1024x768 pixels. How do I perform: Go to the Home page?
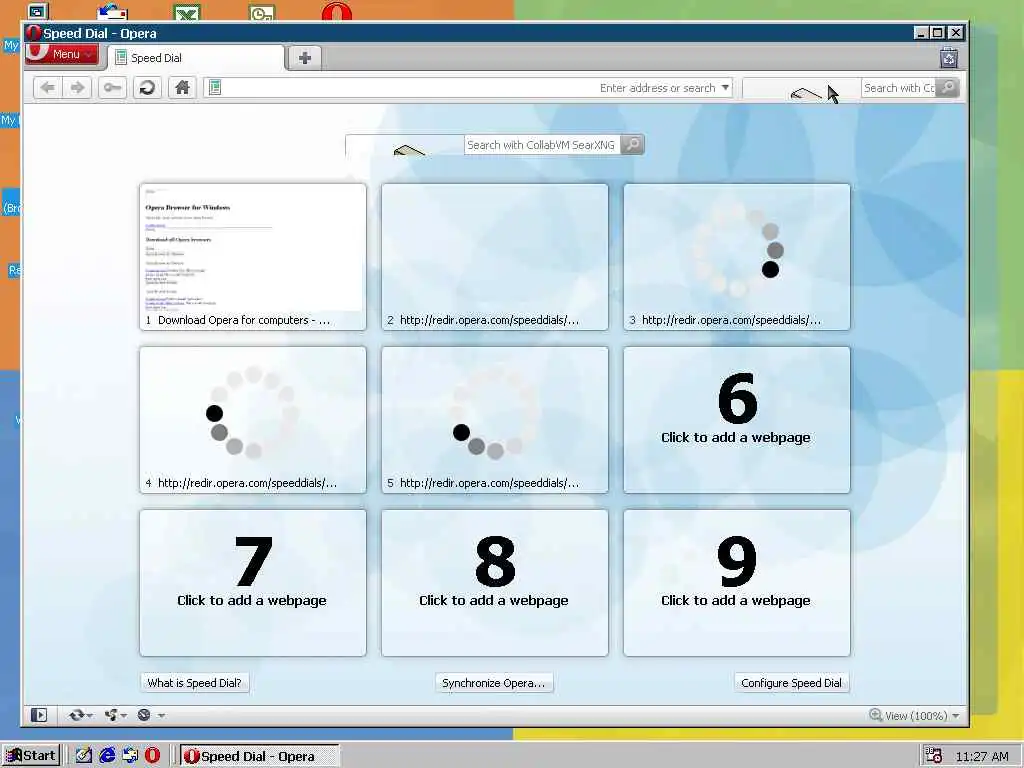point(182,88)
